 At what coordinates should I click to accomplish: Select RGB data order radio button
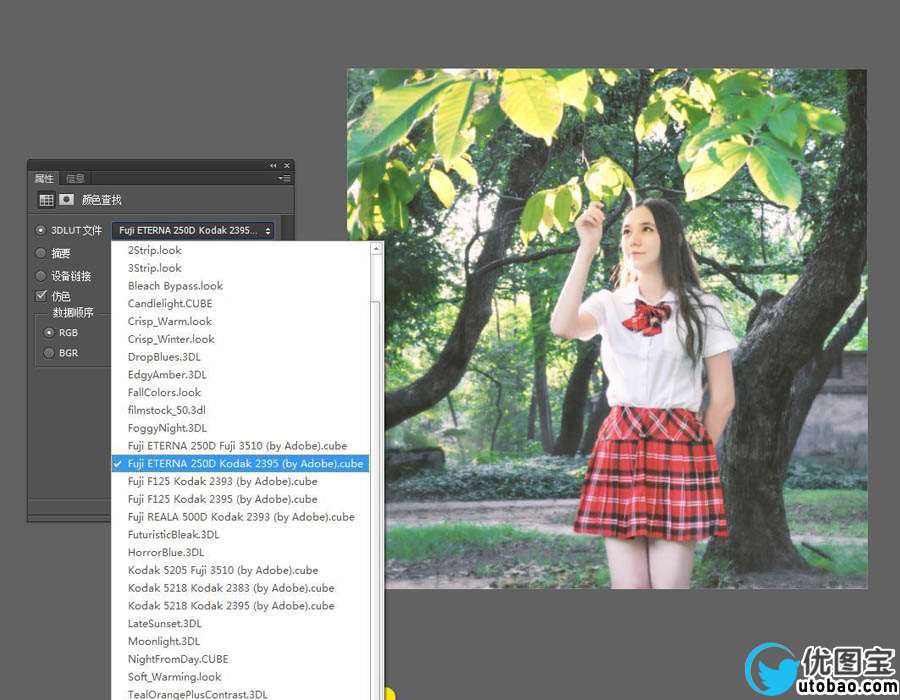coord(49,332)
